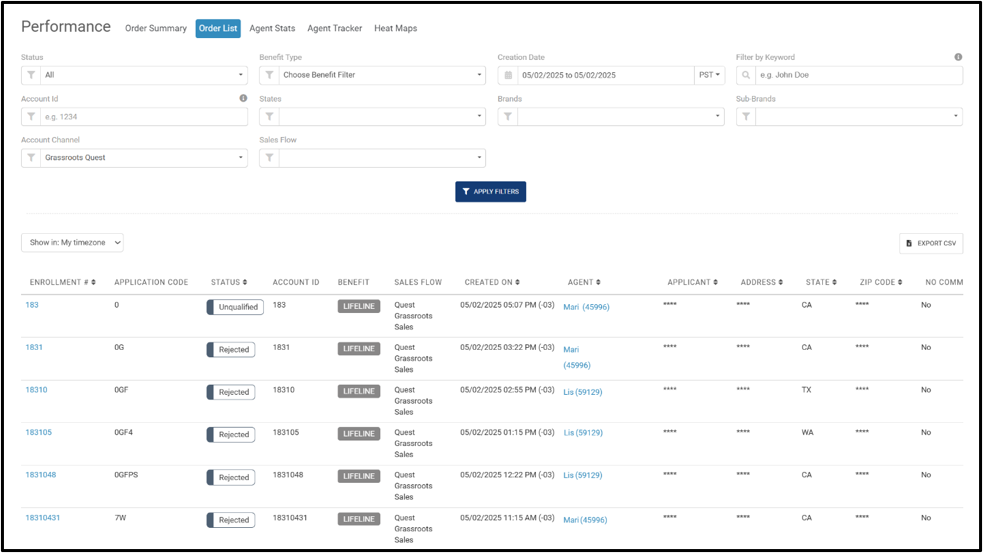Open enrollment link 183

[x=32, y=305]
